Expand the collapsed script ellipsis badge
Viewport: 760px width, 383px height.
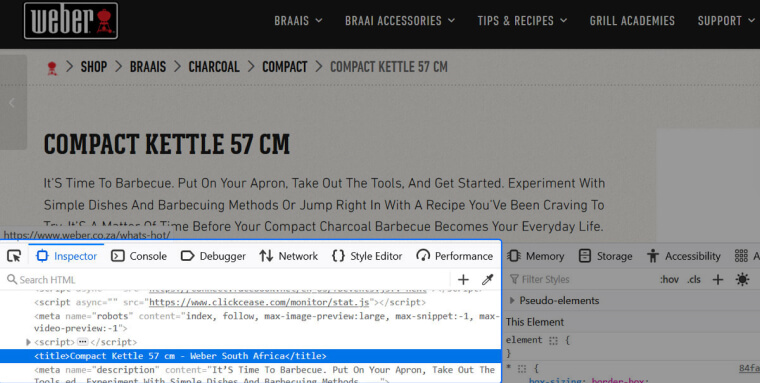pos(83,342)
